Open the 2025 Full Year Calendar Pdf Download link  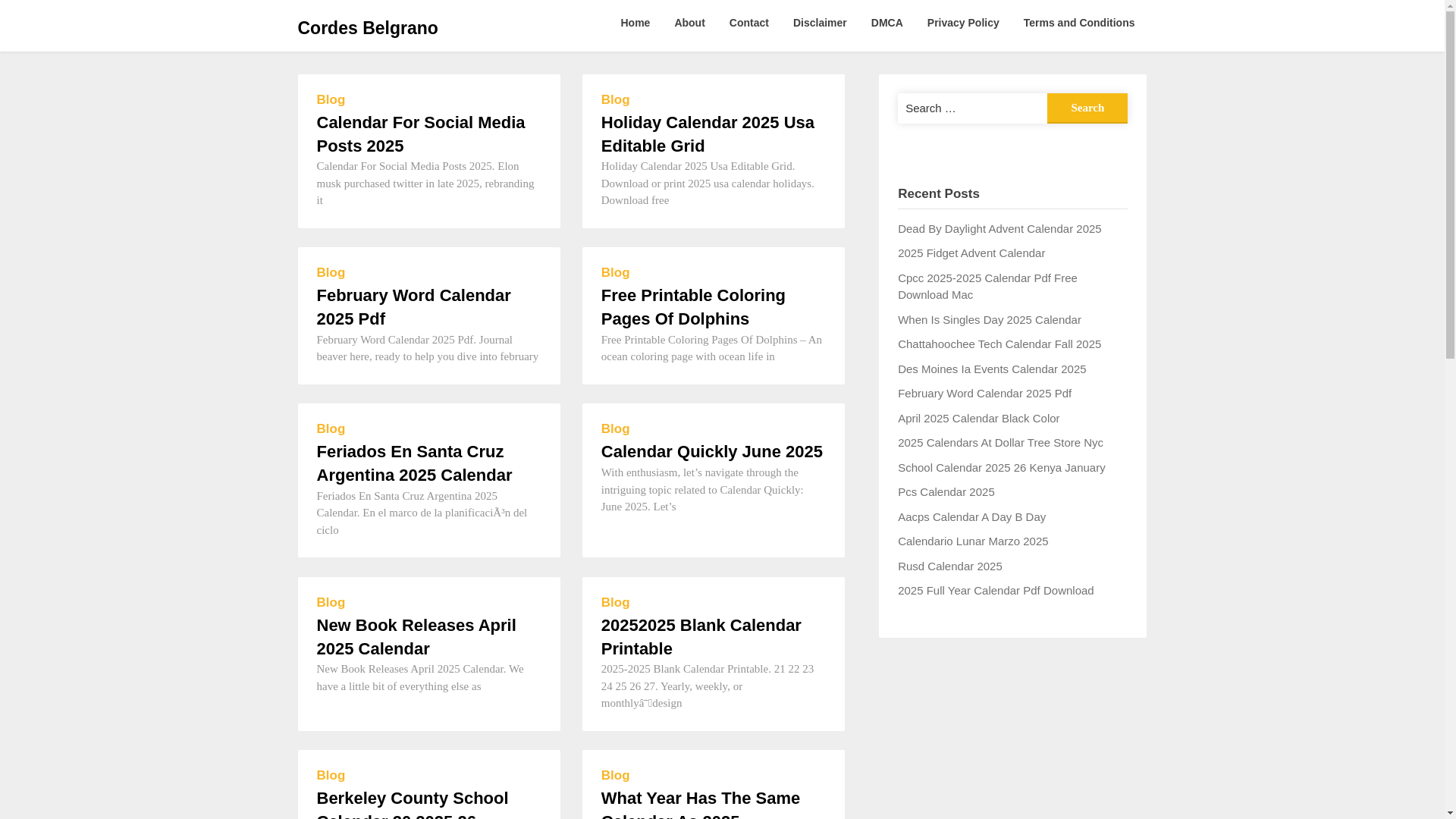(x=995, y=591)
